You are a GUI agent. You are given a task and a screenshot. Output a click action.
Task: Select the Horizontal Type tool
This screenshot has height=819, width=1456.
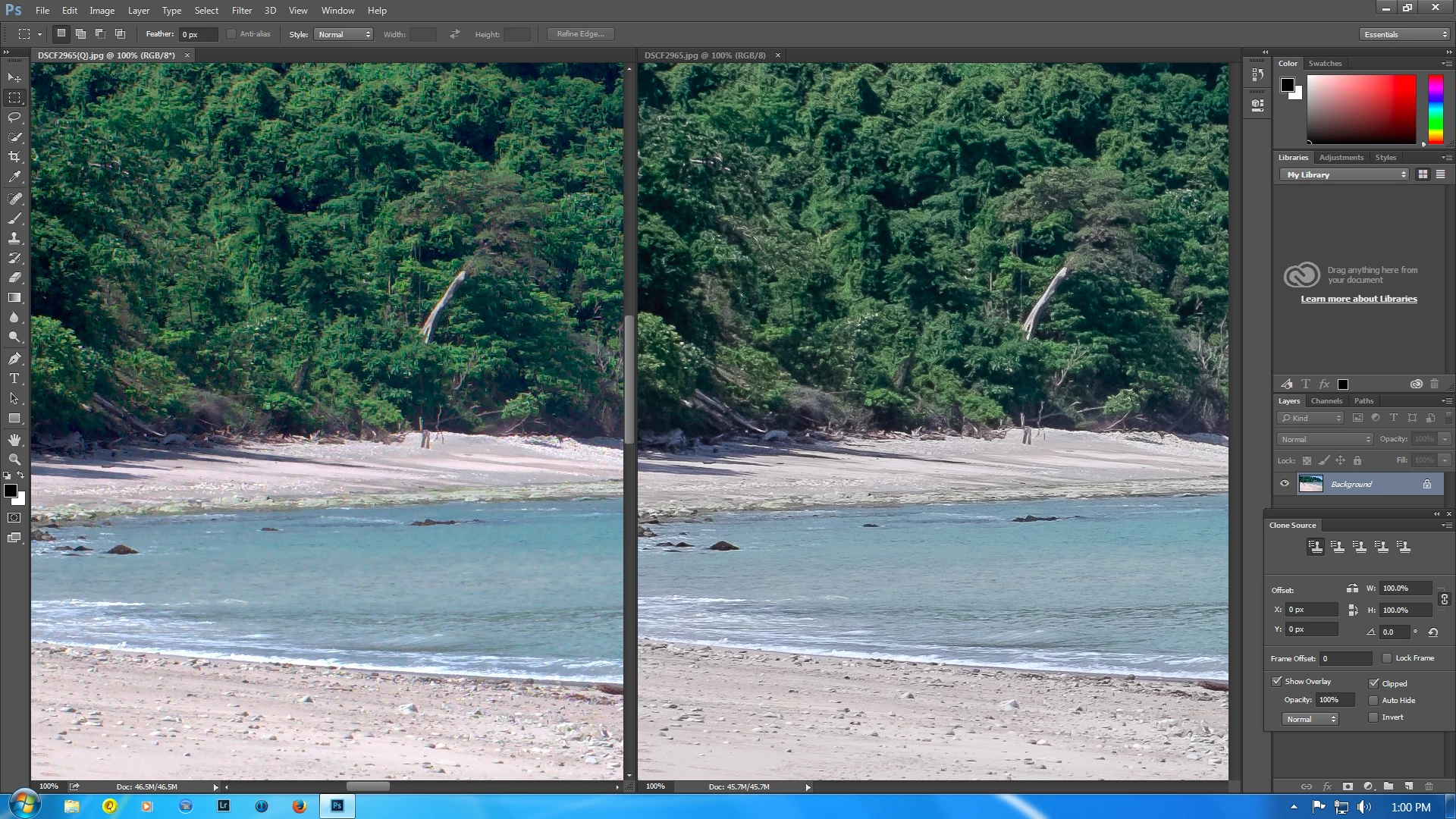coord(14,378)
